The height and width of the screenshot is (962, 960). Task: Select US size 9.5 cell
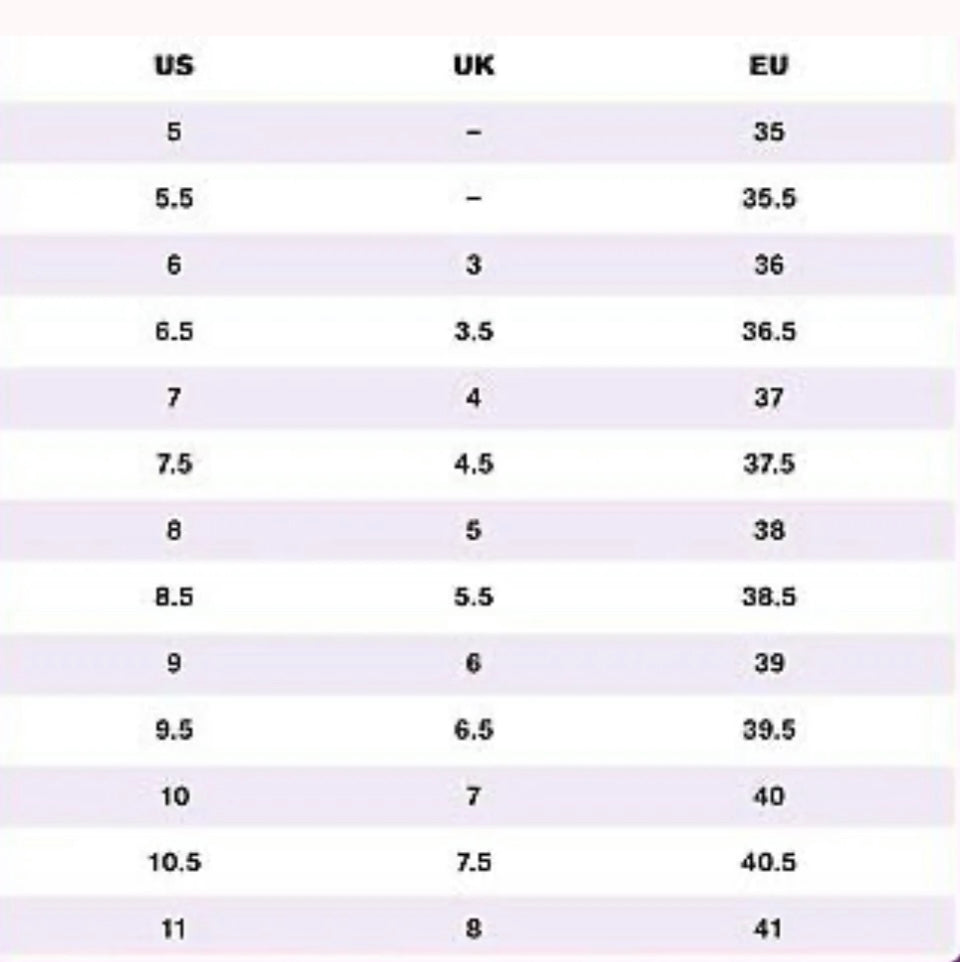[174, 730]
